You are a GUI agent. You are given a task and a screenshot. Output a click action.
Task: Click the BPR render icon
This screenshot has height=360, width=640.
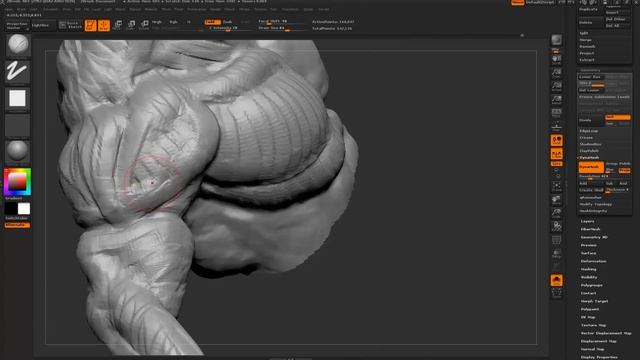[x=557, y=40]
